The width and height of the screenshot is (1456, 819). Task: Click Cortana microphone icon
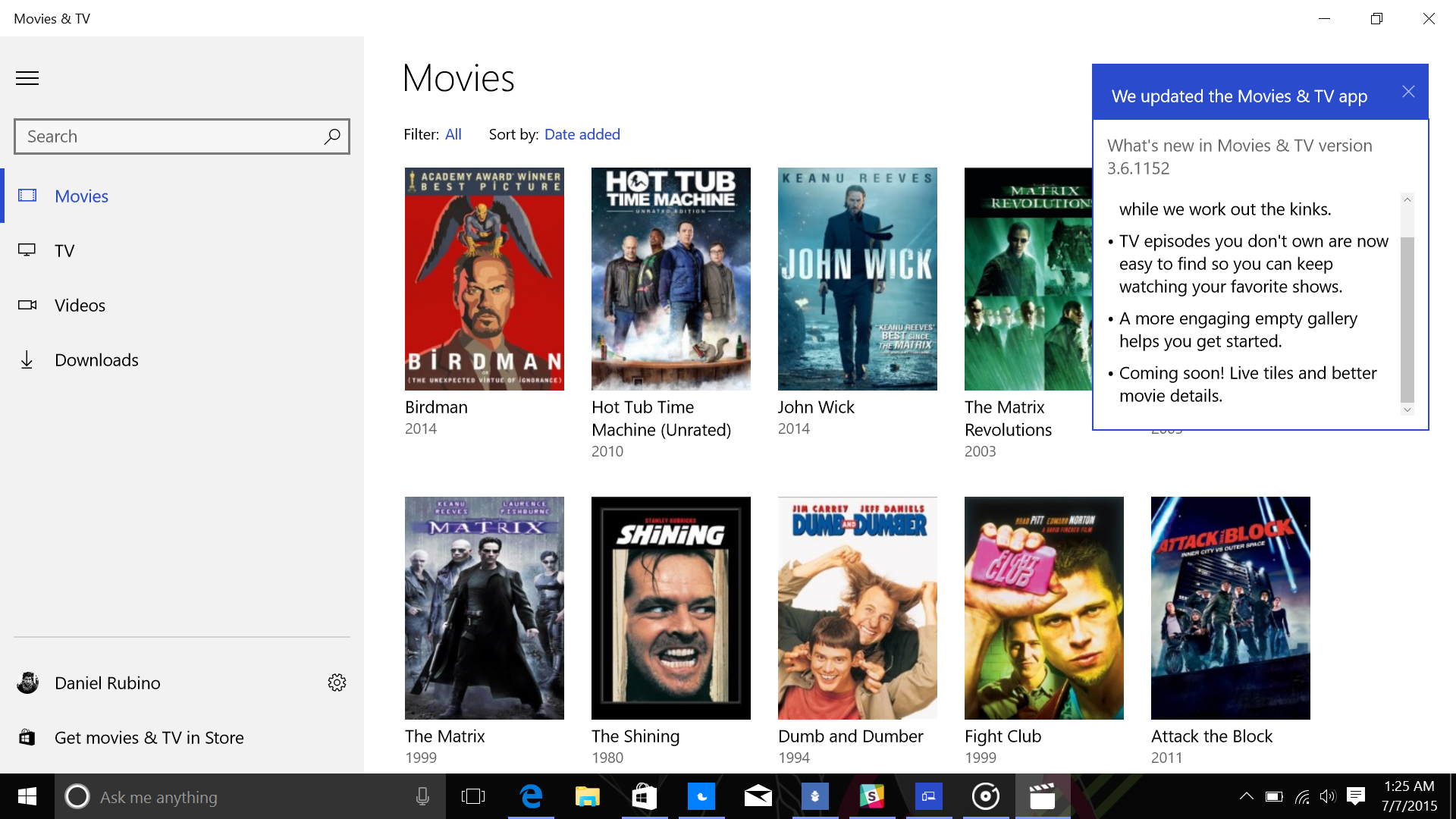tap(422, 796)
